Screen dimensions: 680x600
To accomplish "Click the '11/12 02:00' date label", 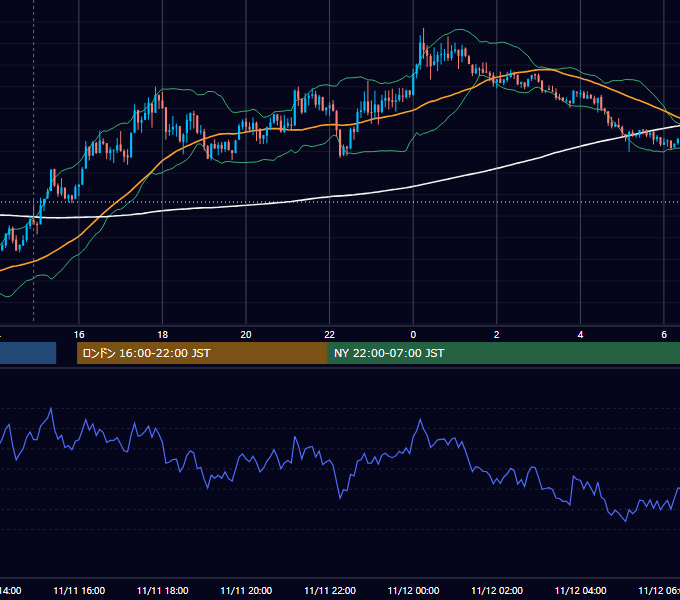I will (x=497, y=590).
